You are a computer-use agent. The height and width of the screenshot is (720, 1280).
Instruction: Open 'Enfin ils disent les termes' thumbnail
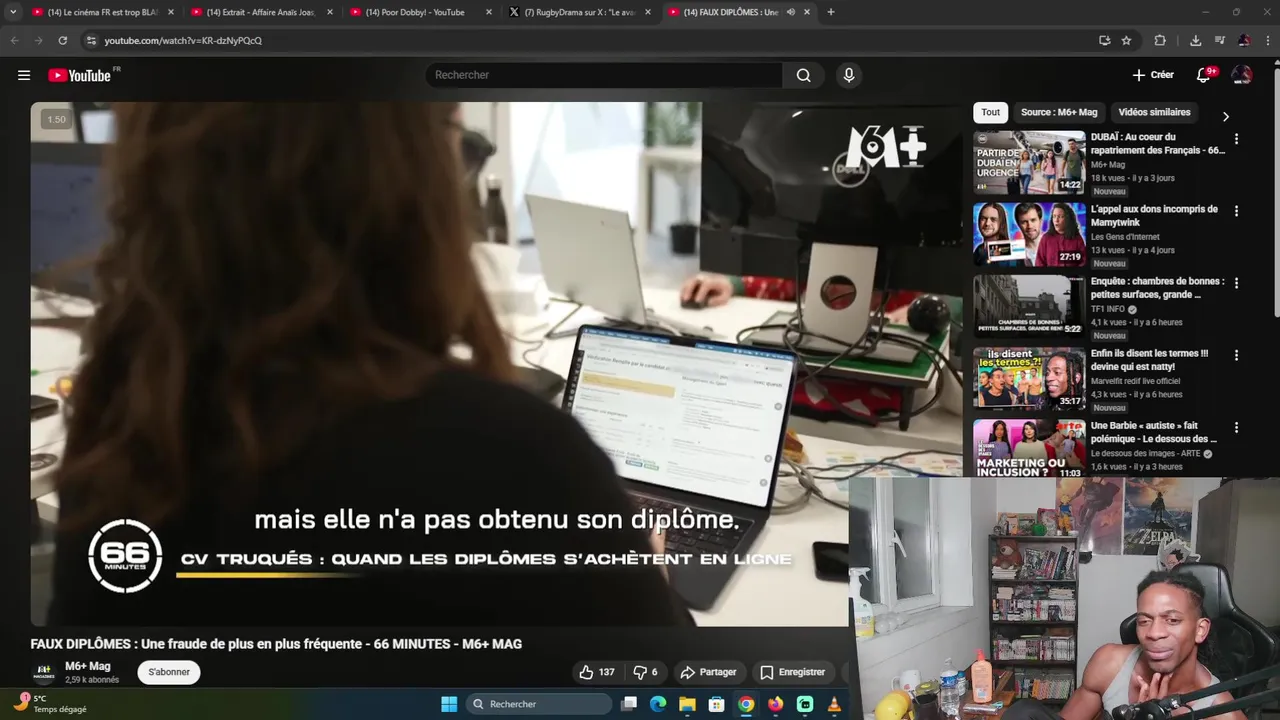[1029, 378]
